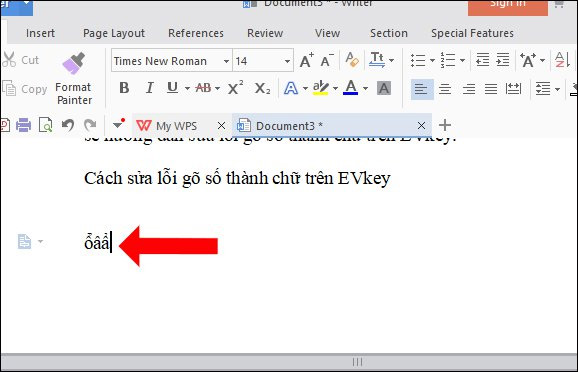Apply the yellow highlight color
The width and height of the screenshot is (578, 372).
[320, 88]
